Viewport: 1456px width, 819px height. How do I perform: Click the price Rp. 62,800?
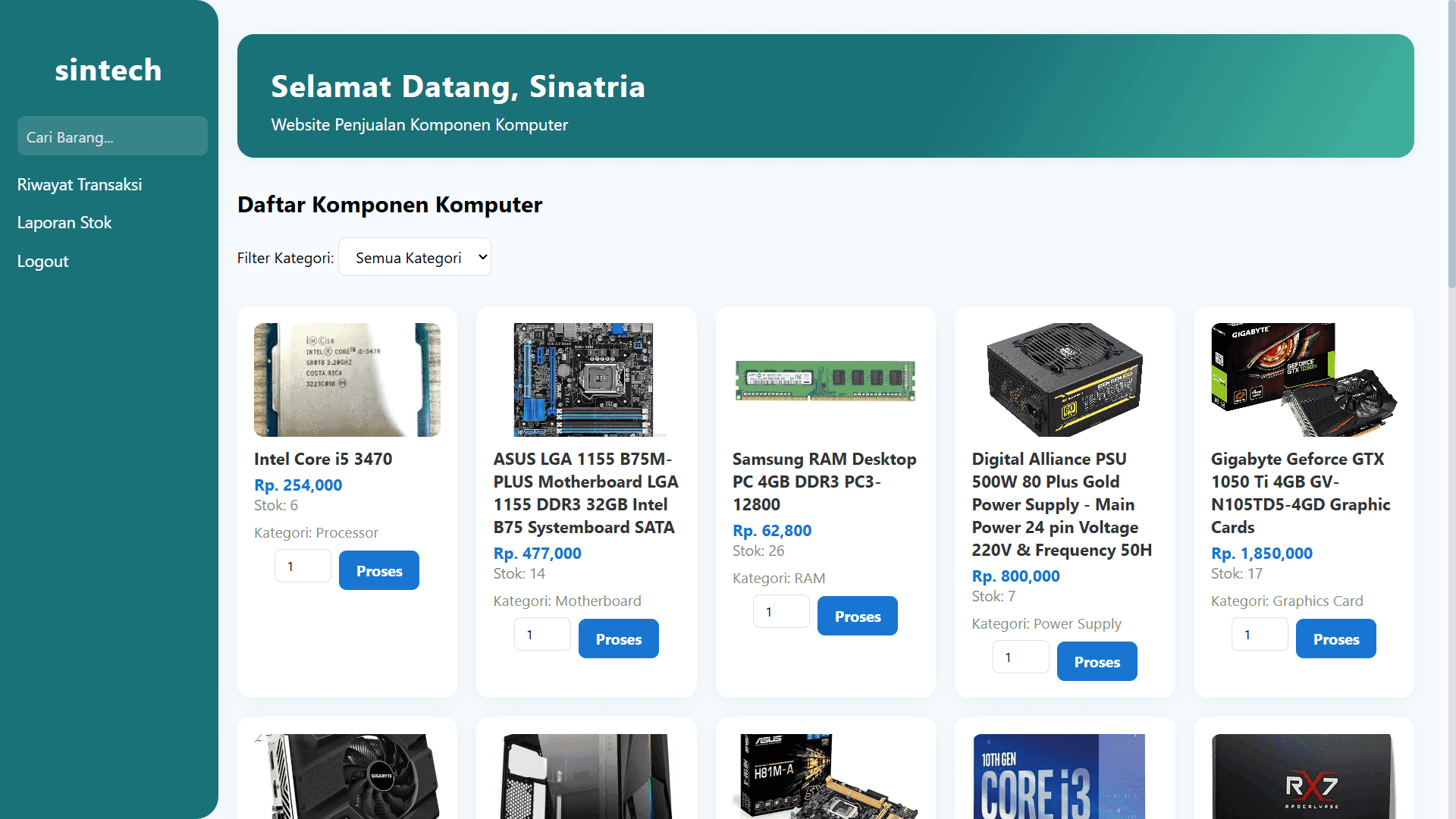click(x=772, y=530)
